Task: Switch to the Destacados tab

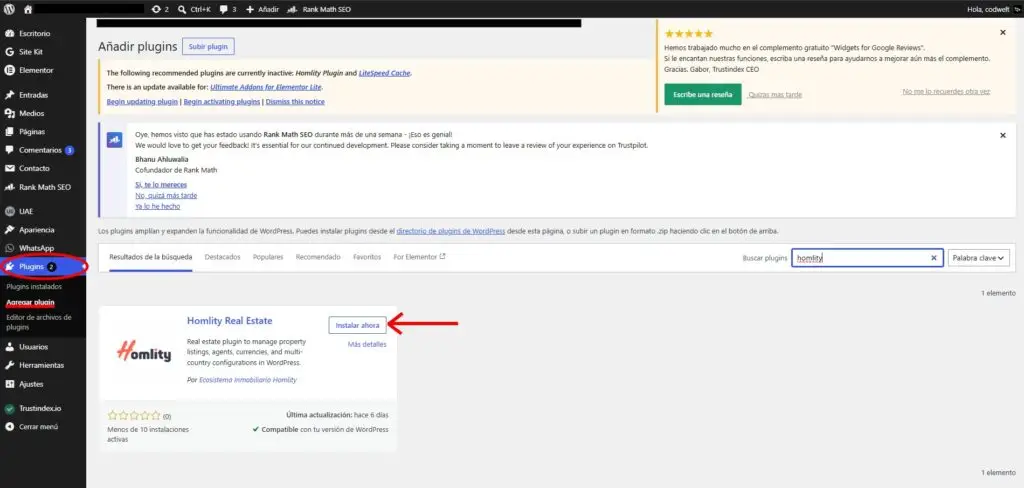Action: [x=222, y=257]
